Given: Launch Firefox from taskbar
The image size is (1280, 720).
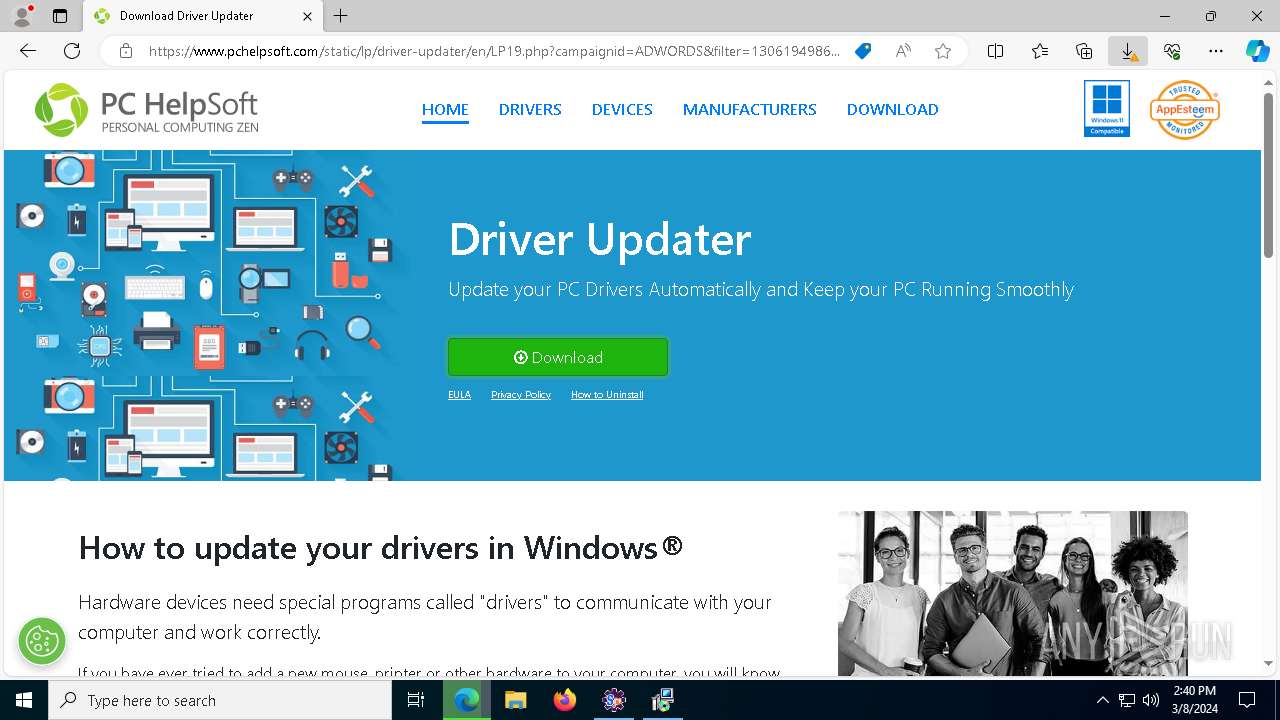Looking at the screenshot, I should tap(565, 700).
